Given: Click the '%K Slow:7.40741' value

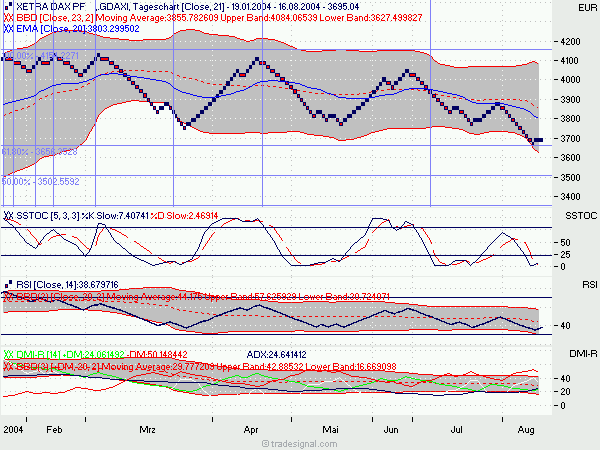Looking at the screenshot, I should (x=115, y=216).
